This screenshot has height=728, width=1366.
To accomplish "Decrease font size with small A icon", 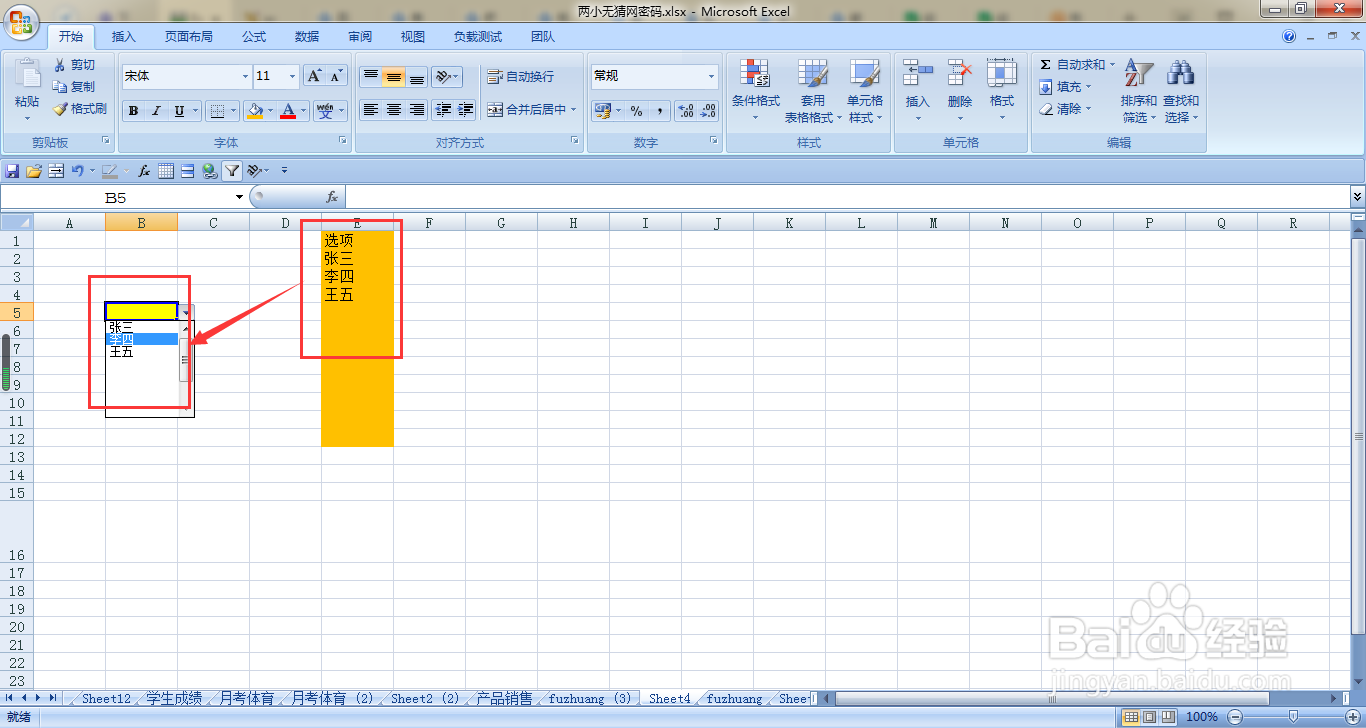I will click(x=336, y=76).
